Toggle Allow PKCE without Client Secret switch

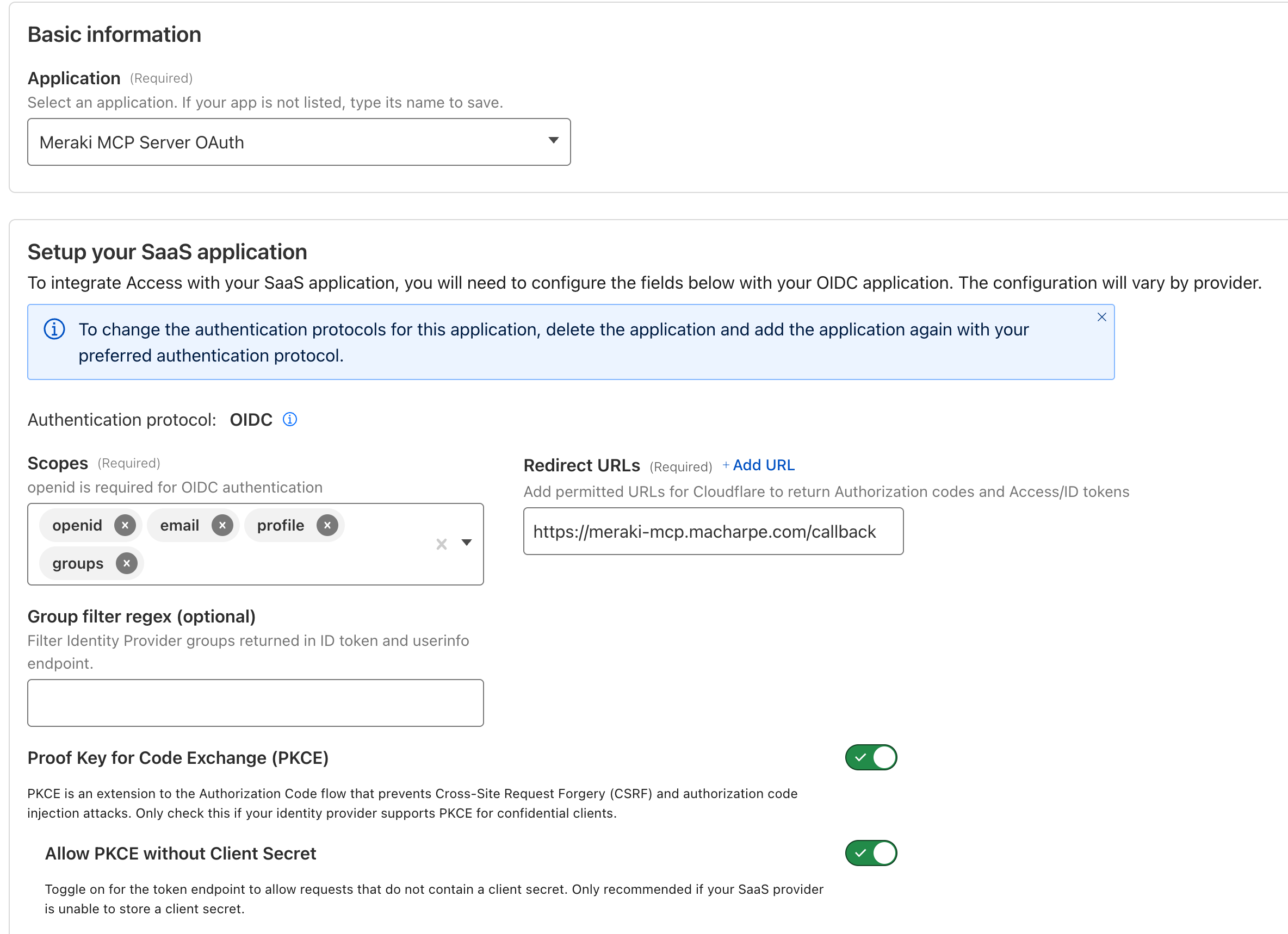(871, 854)
